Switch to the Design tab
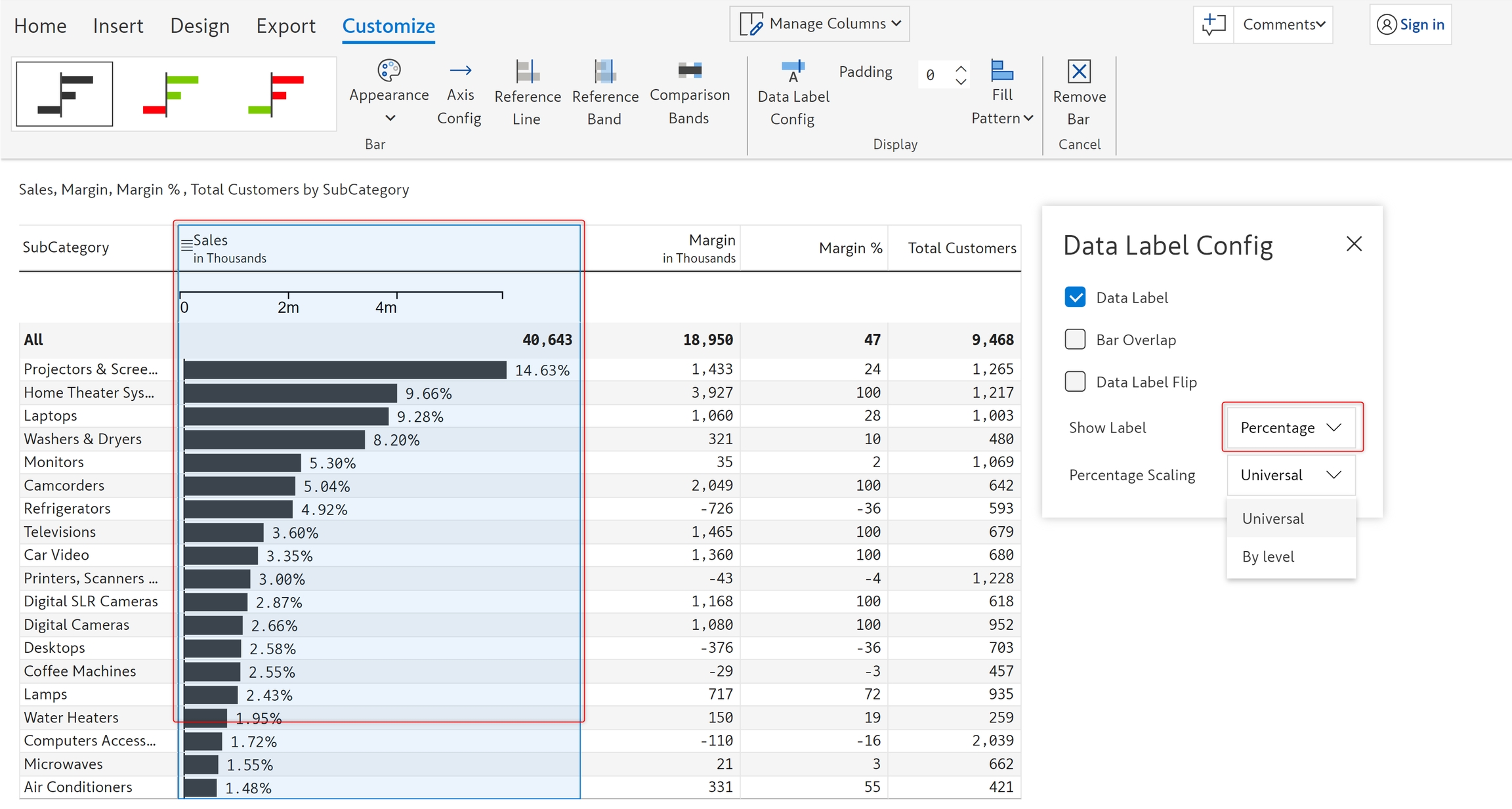The width and height of the screenshot is (1512, 809). click(199, 26)
